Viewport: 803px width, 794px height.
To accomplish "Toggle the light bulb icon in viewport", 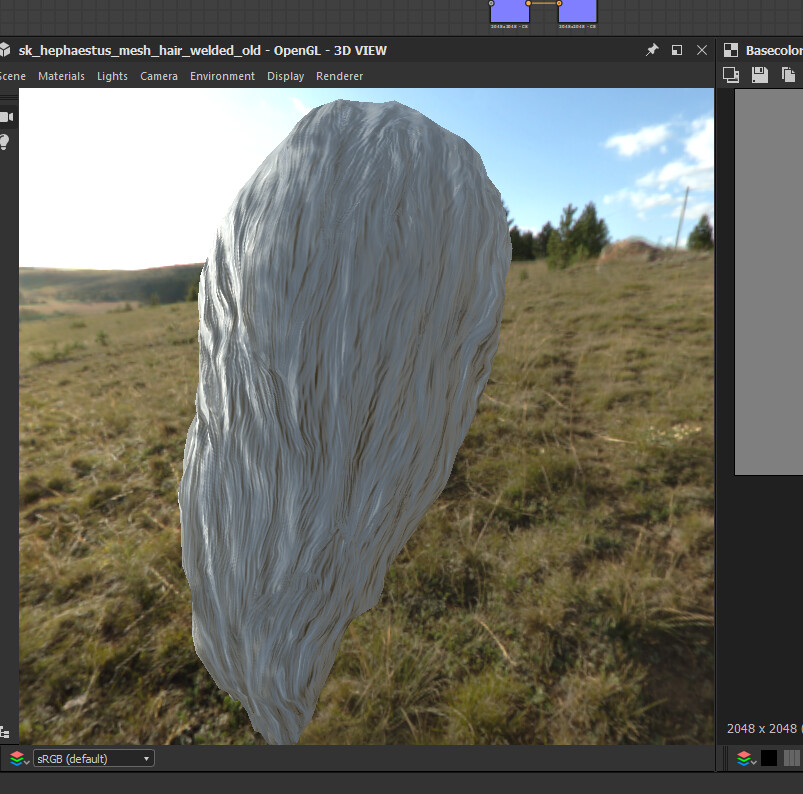I will pos(4,142).
